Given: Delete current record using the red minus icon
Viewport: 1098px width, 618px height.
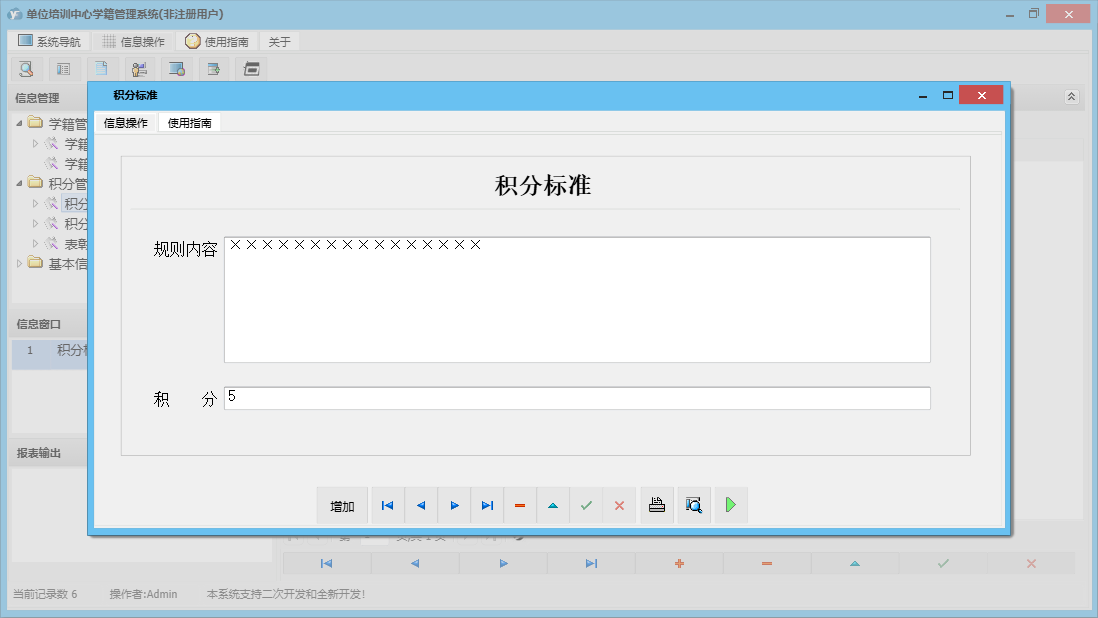Looking at the screenshot, I should click(519, 505).
